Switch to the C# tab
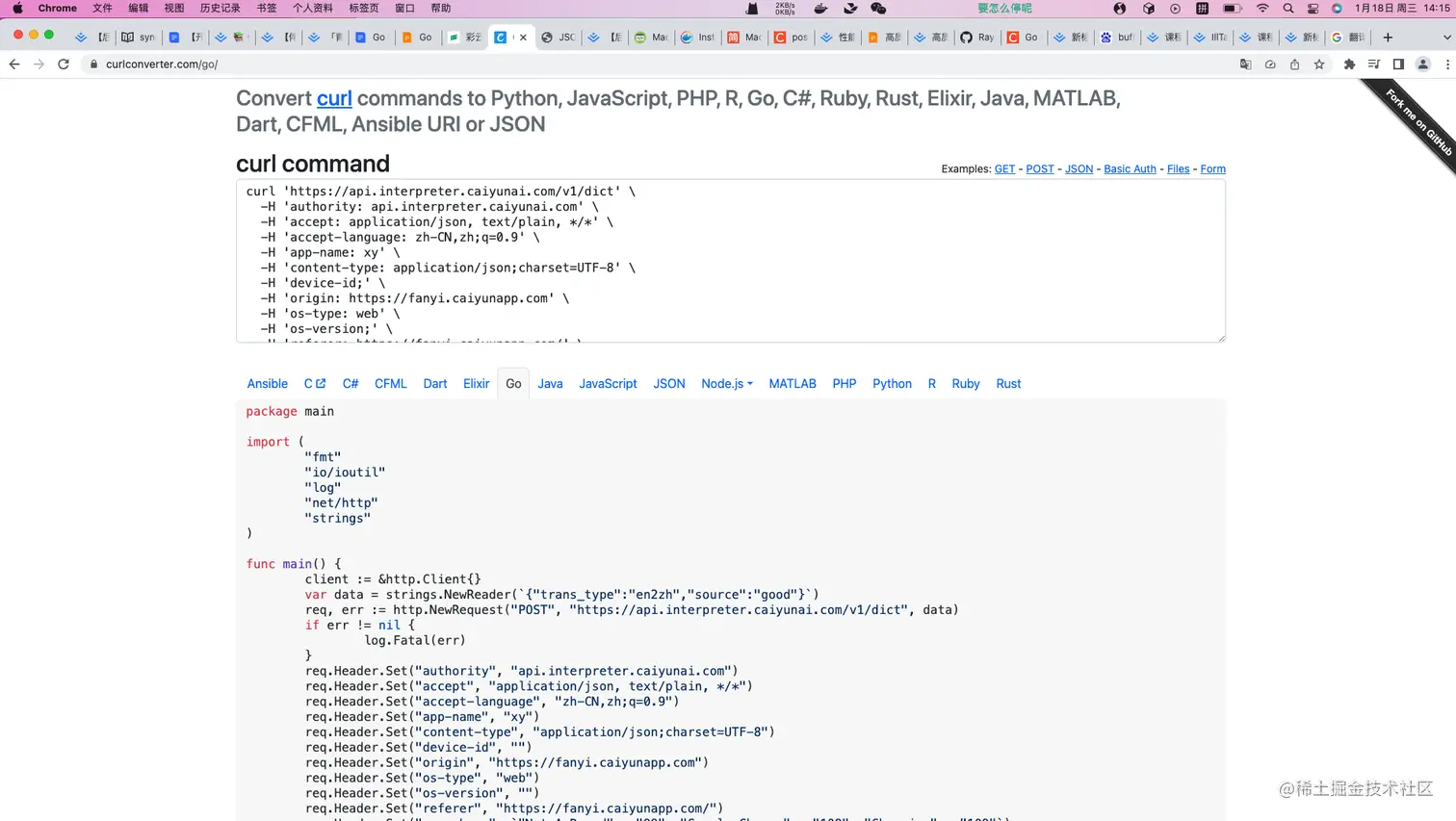This screenshot has height=821, width=1456. coord(351,383)
